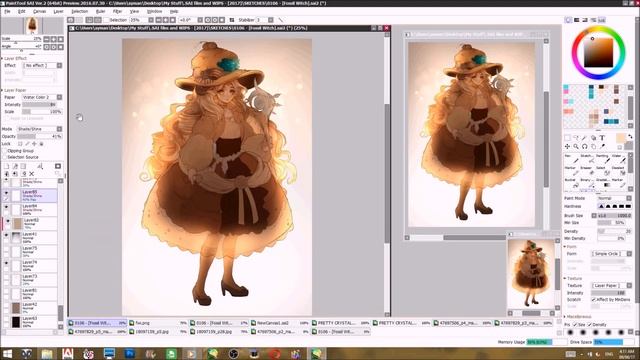Image resolution: width=640 pixels, height=360 pixels.
Task: Toggle visibility of Layer85
Action: (x=6, y=193)
